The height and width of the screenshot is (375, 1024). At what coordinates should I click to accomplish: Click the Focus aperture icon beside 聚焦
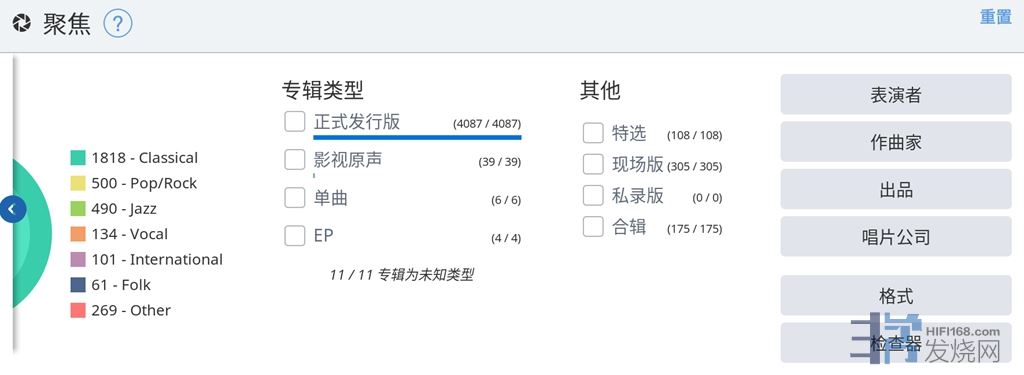pyautogui.click(x=22, y=25)
